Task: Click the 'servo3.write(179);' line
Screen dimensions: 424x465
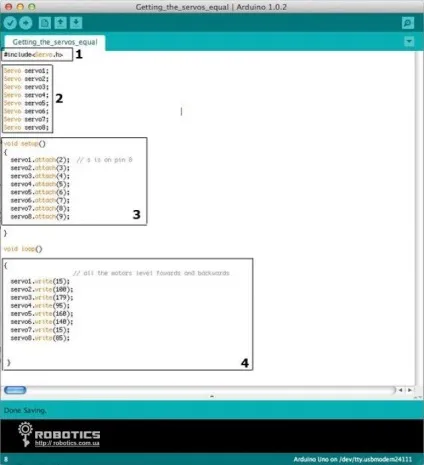Action: (42, 297)
